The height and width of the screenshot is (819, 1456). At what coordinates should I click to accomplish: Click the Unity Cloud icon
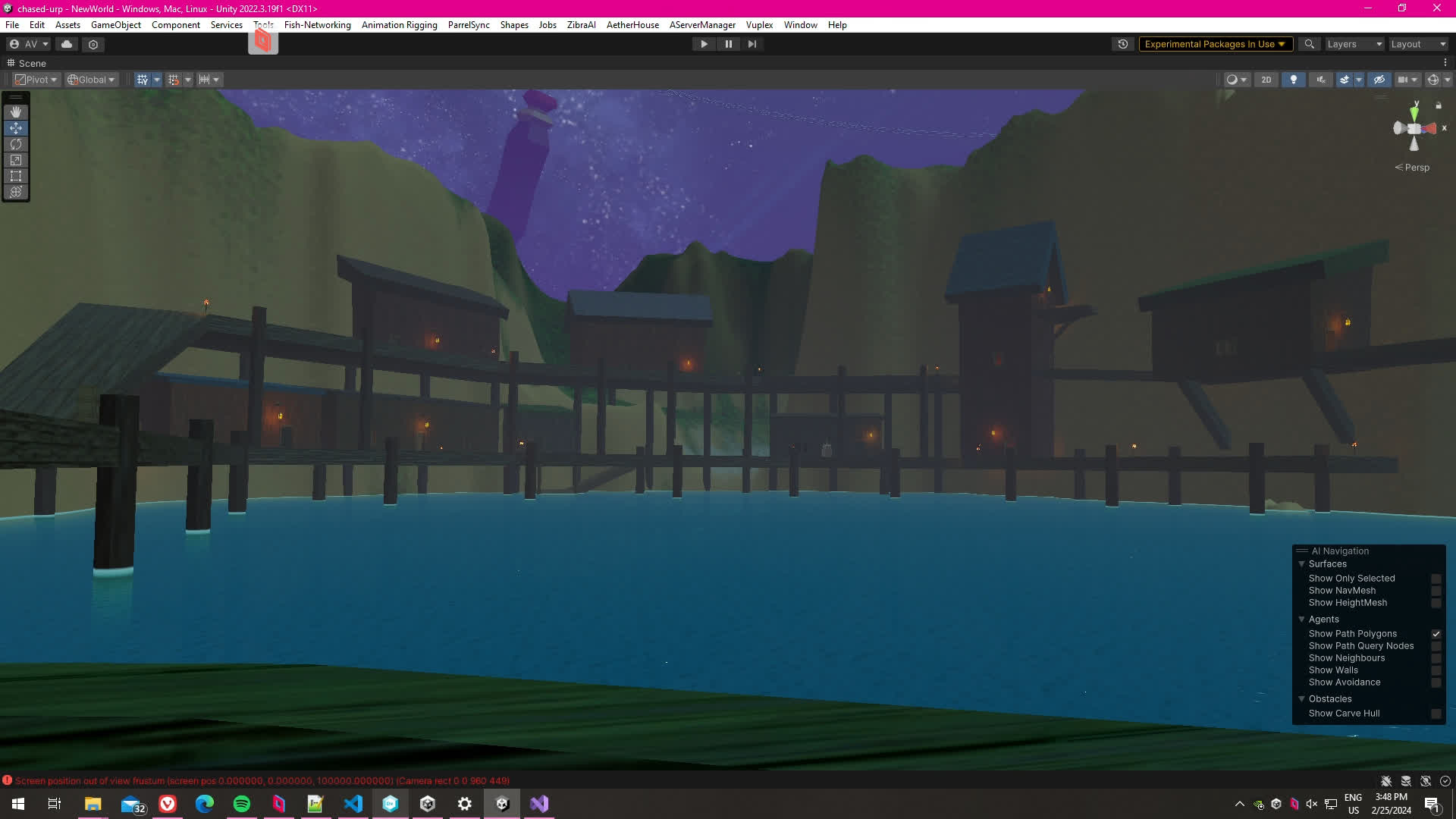(x=67, y=44)
